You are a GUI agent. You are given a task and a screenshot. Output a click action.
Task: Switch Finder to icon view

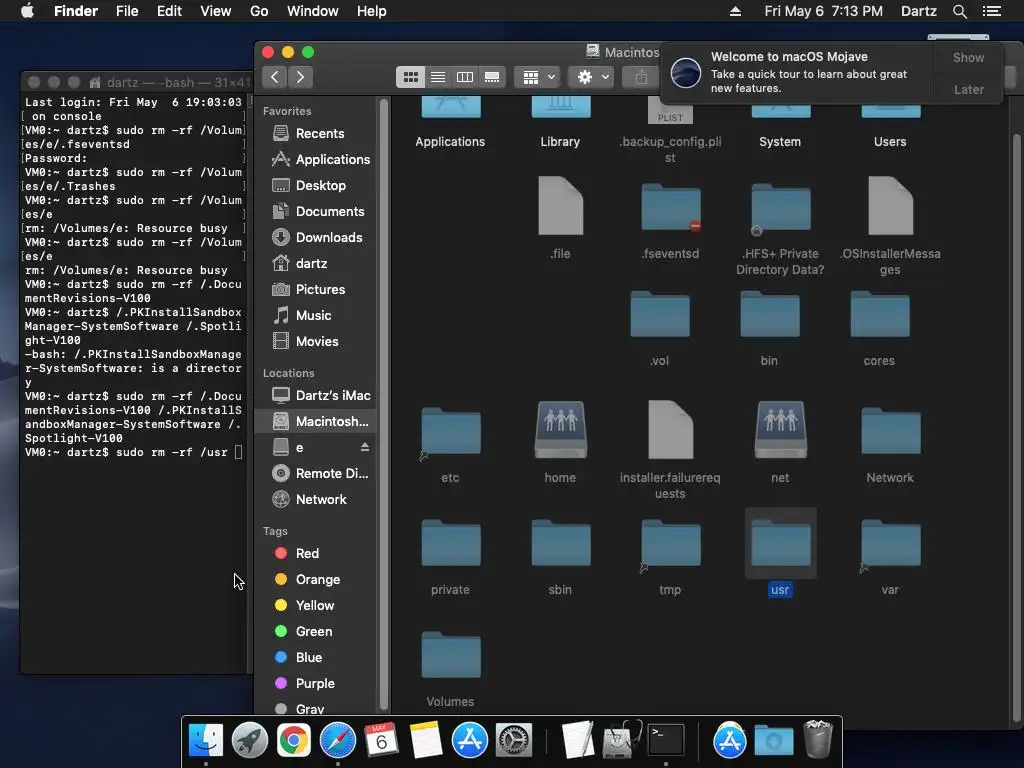point(411,77)
